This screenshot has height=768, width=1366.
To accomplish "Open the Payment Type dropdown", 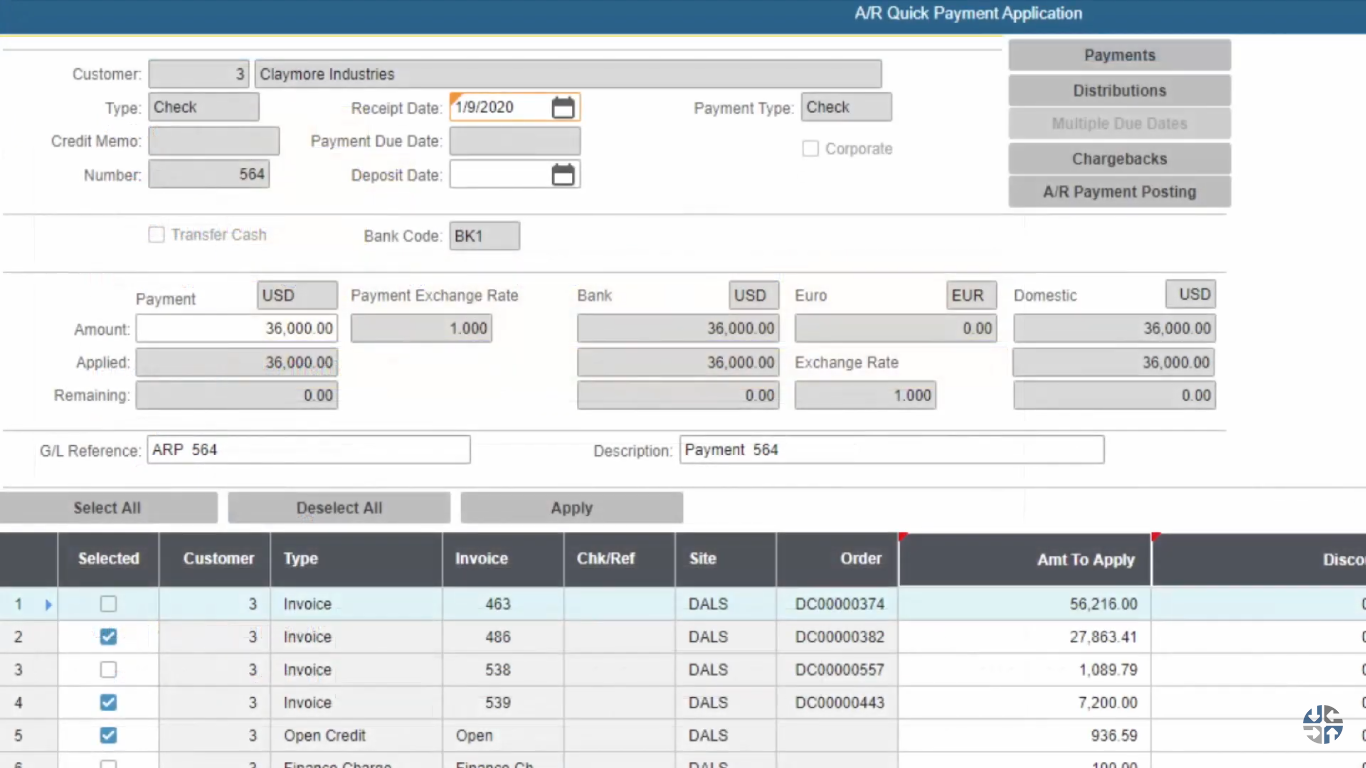I will click(x=846, y=107).
